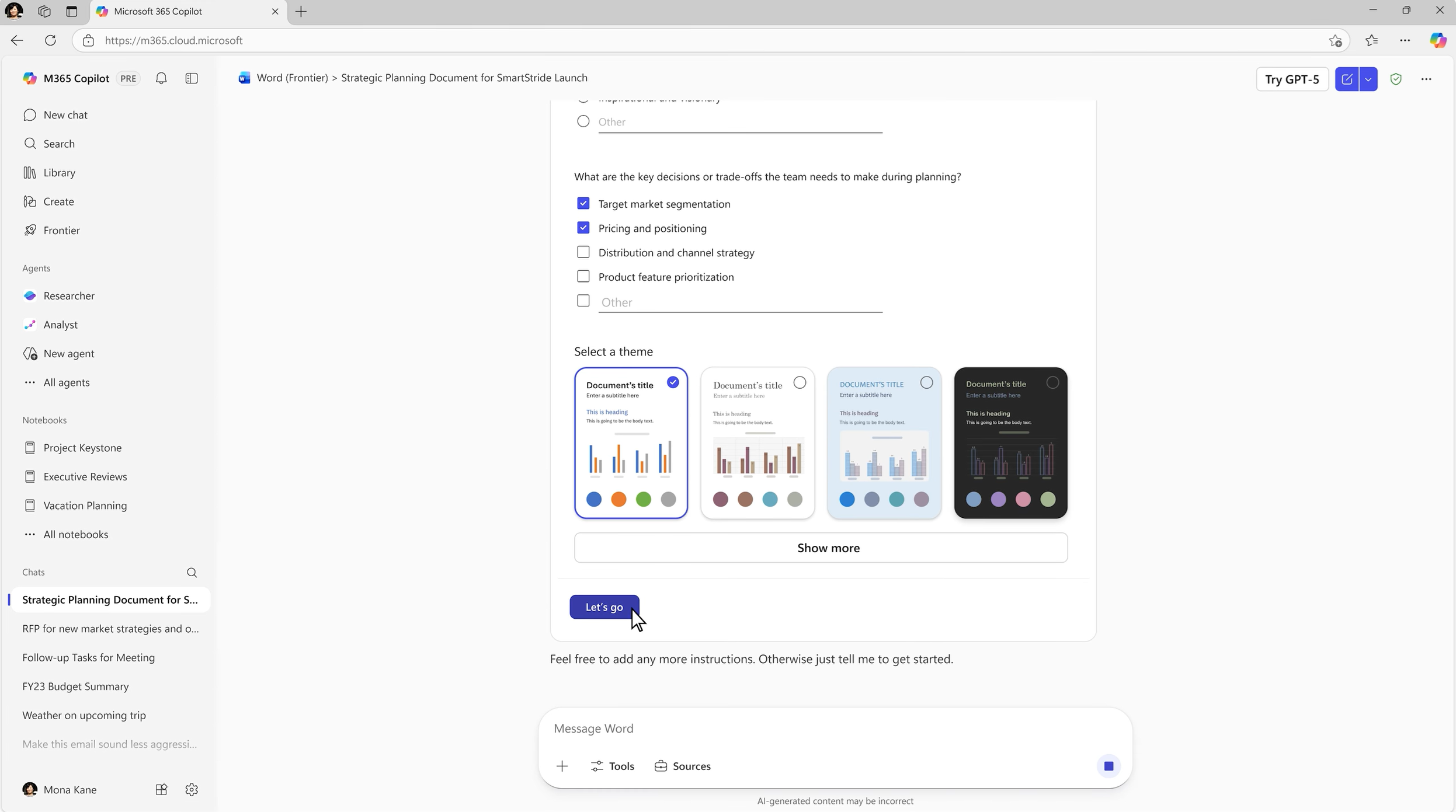Search chats with the magnifier icon
Viewport: 1456px width, 812px height.
(x=192, y=573)
